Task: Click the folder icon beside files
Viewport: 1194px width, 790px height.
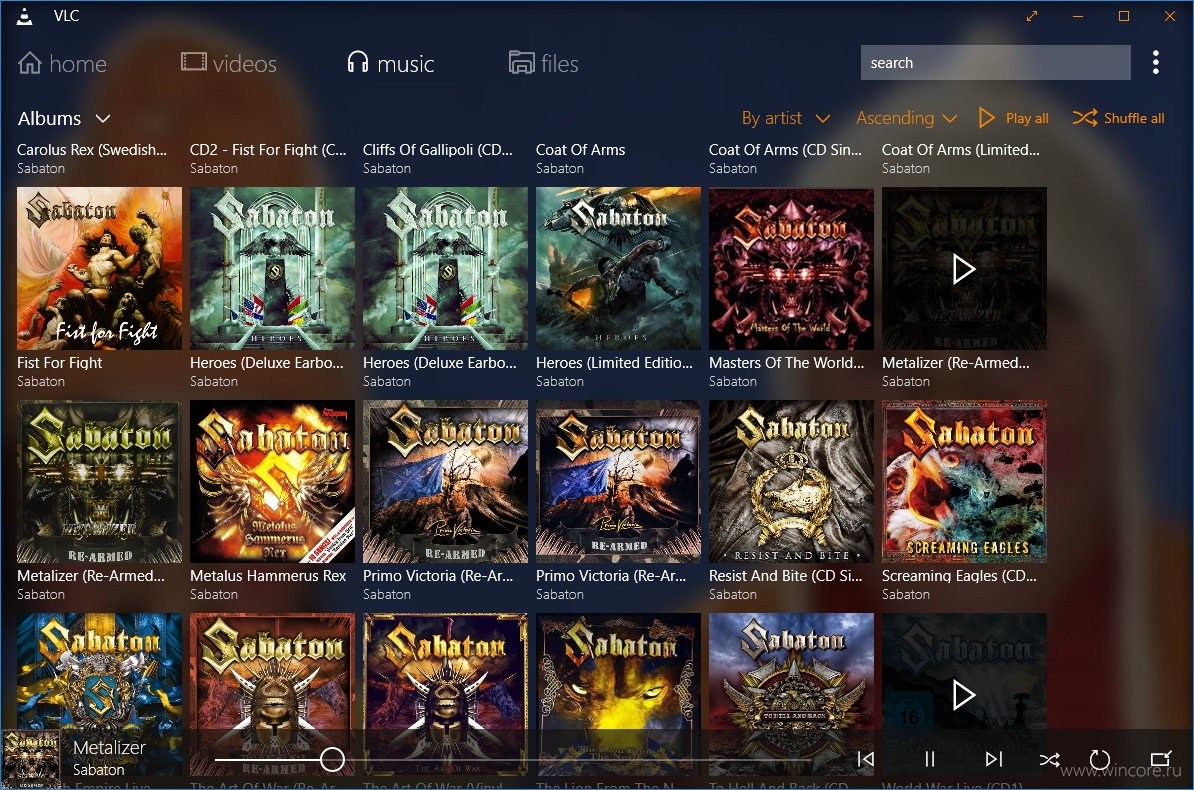Action: click(522, 62)
